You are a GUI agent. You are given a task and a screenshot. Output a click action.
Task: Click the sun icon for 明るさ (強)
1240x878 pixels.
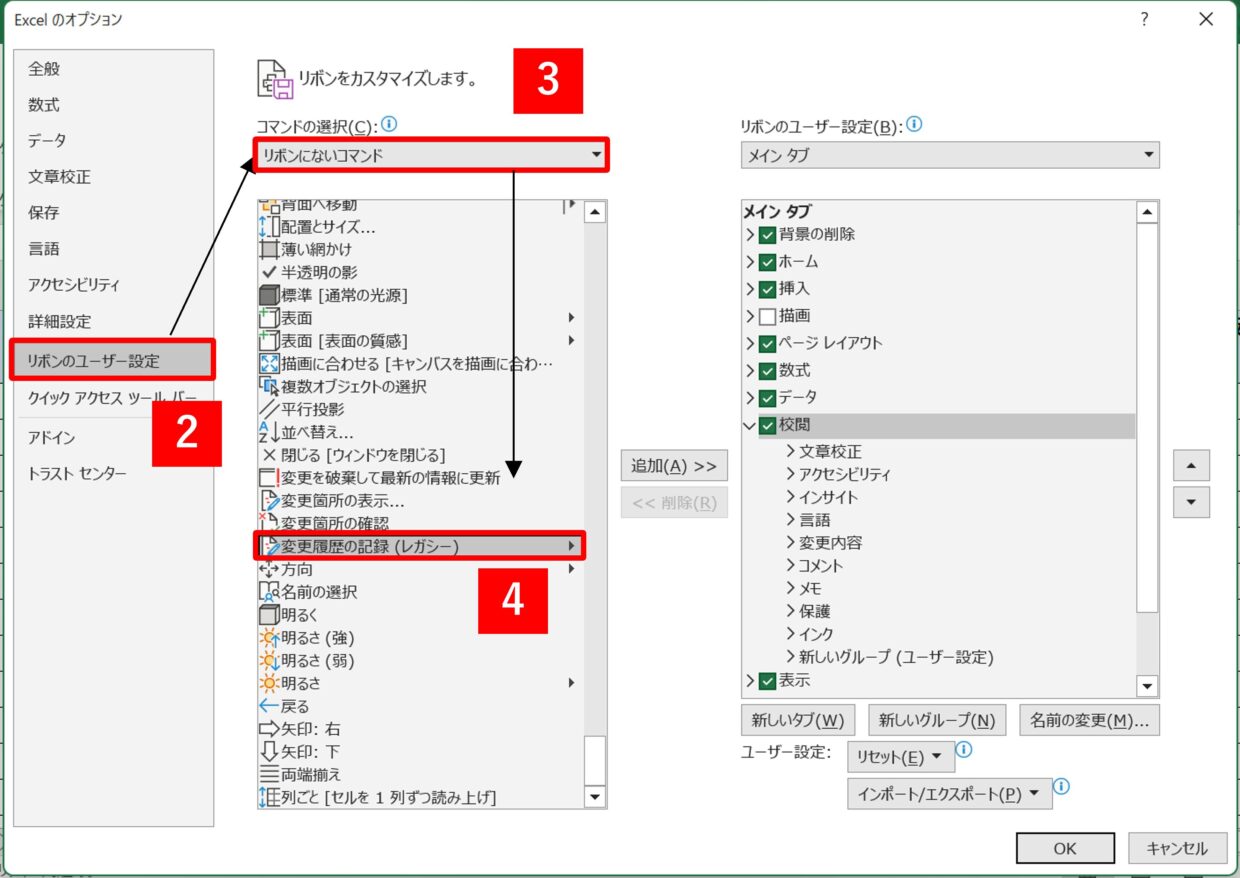[x=269, y=638]
